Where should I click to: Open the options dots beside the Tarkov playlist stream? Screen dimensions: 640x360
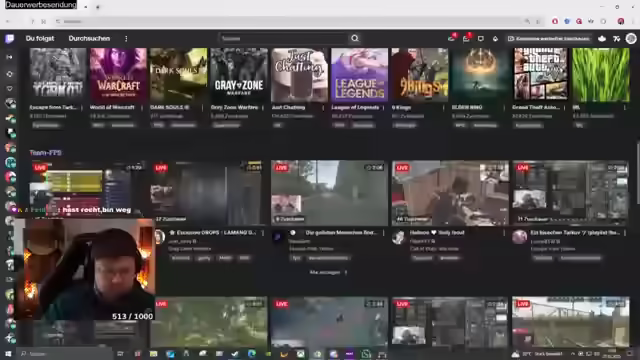click(x=625, y=233)
